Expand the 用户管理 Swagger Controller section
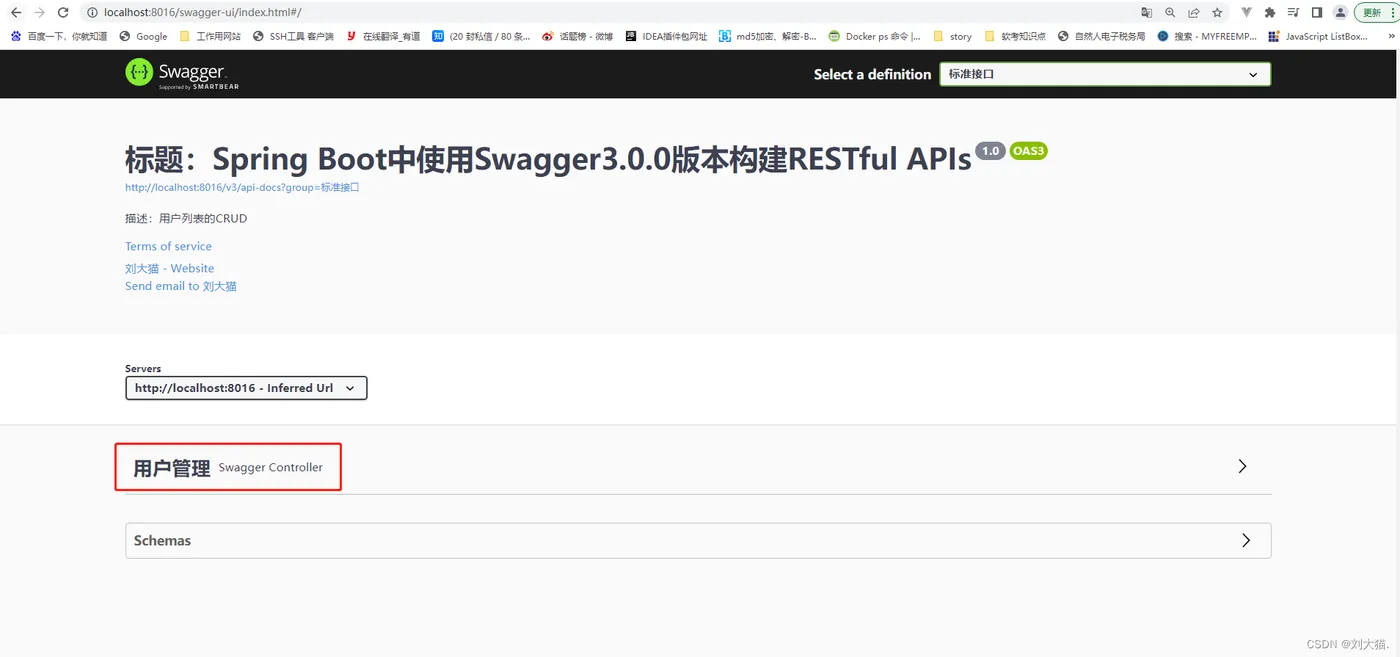 [698, 467]
